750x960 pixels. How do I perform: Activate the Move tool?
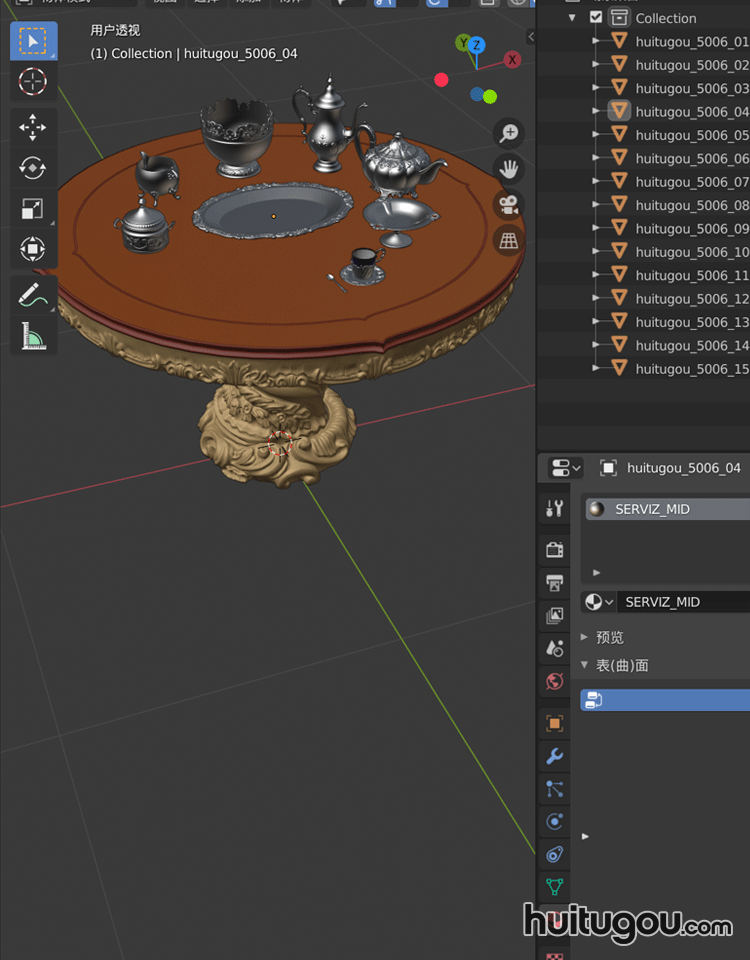(33, 128)
